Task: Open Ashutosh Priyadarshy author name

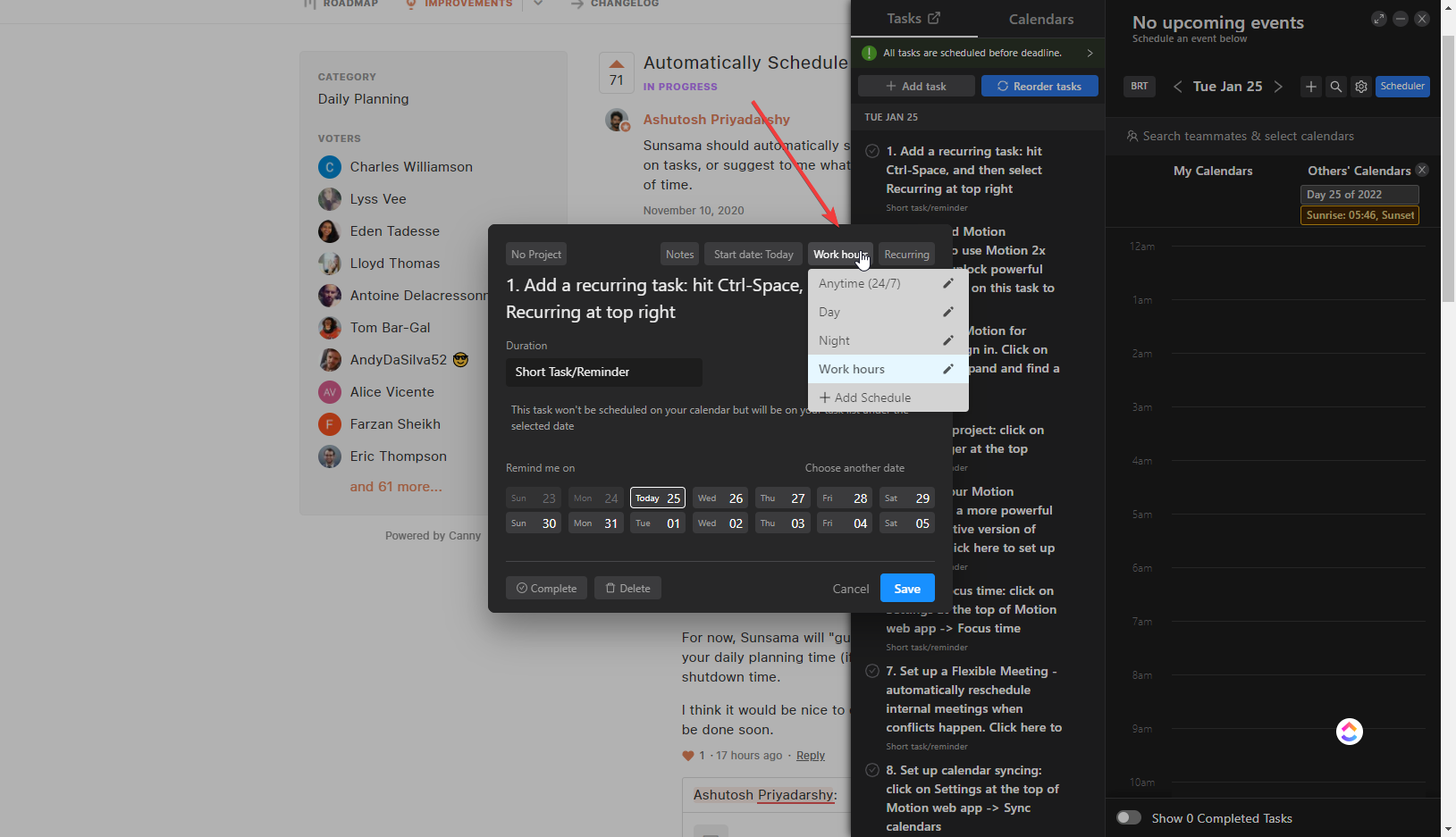Action: coord(716,120)
